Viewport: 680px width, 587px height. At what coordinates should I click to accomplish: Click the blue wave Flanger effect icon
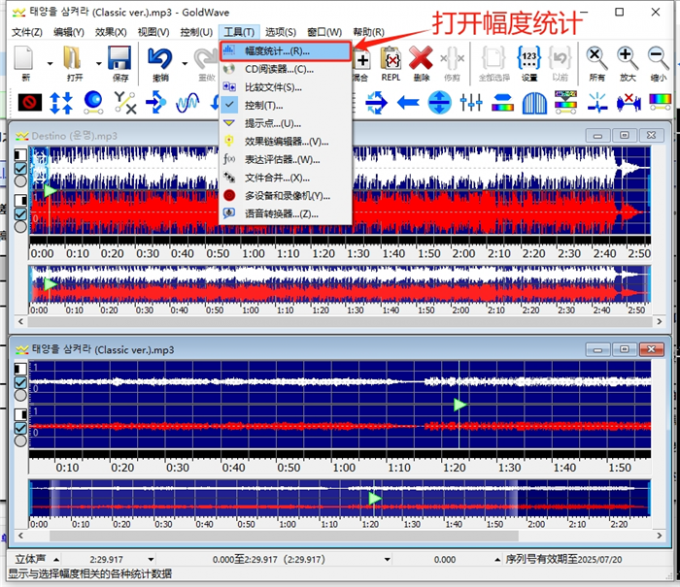coord(187,103)
